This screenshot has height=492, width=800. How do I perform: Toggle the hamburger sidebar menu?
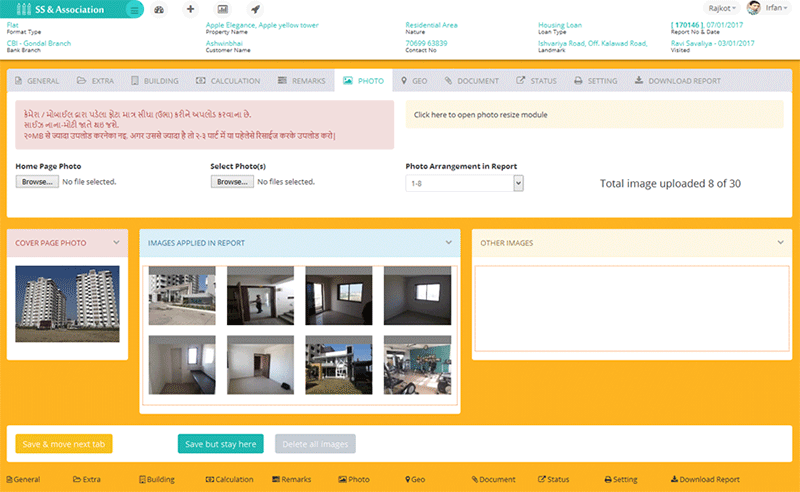(135, 9)
